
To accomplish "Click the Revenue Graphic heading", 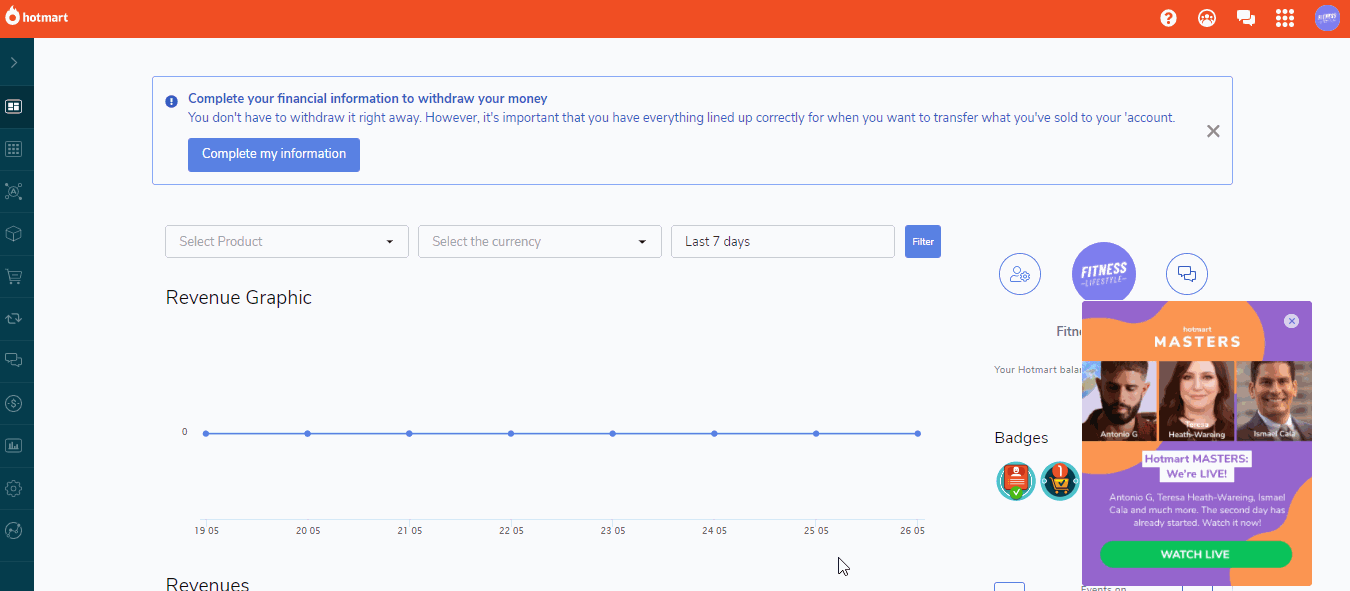I will [239, 297].
